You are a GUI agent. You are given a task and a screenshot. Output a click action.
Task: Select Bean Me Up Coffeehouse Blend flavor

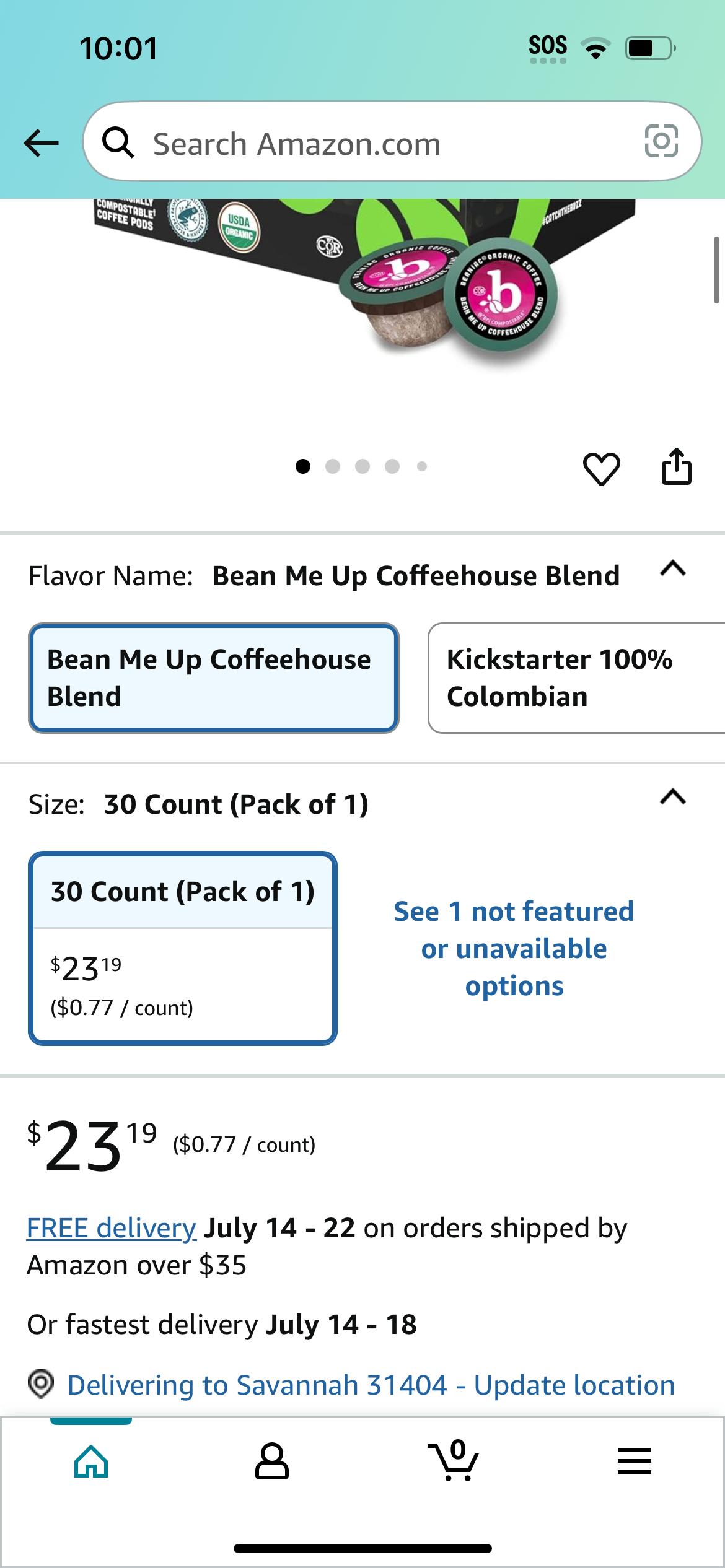pos(214,678)
